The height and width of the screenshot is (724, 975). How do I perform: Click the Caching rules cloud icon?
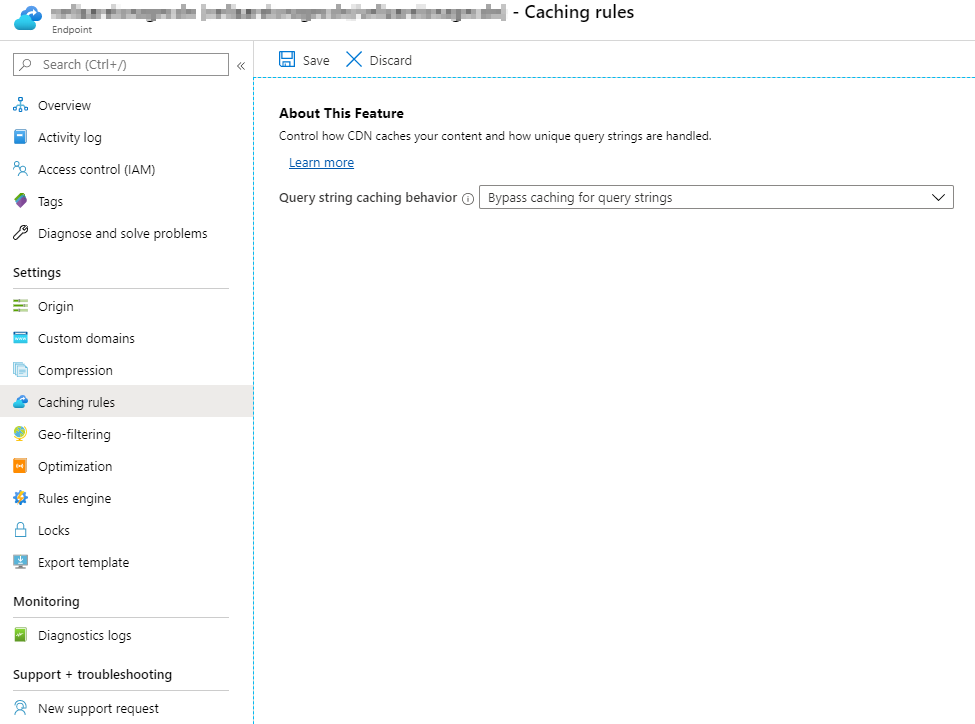pyautogui.click(x=21, y=402)
